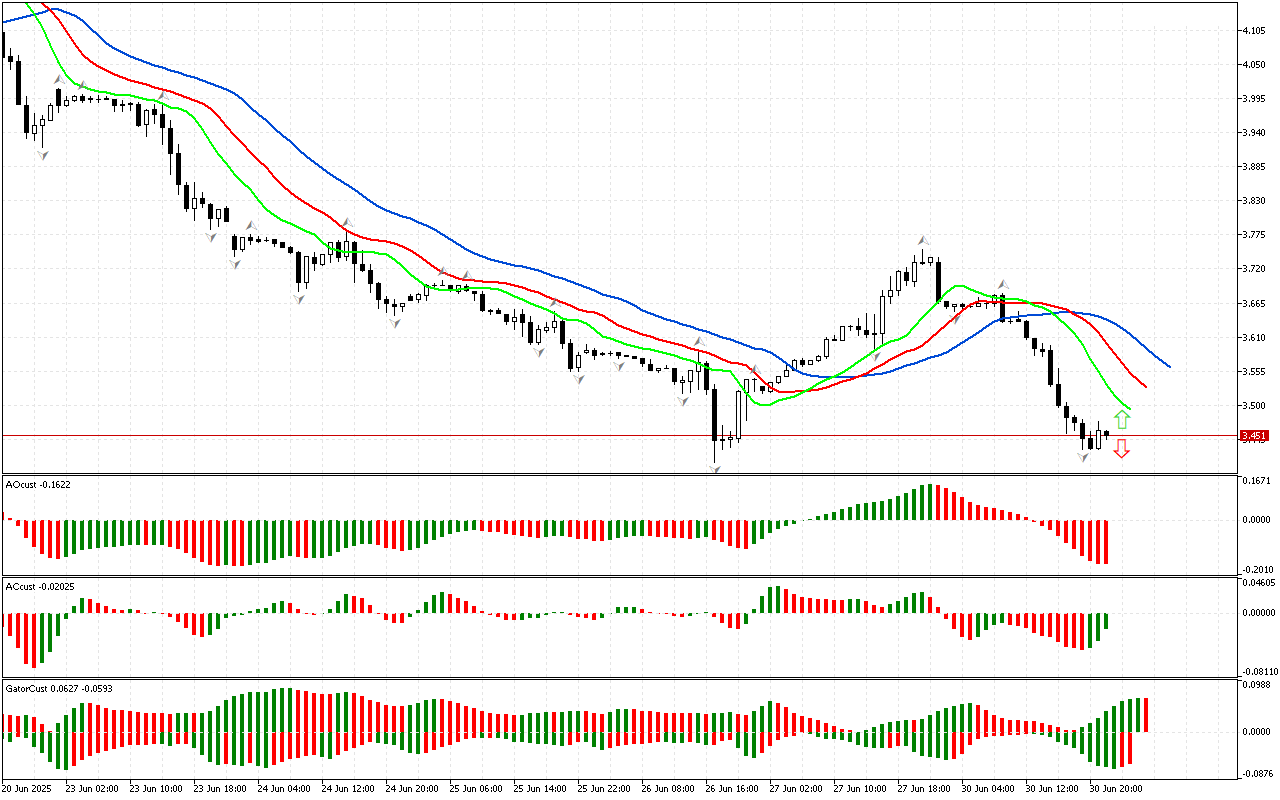Click the last red AOcust histogram bar

pyautogui.click(x=1106, y=541)
